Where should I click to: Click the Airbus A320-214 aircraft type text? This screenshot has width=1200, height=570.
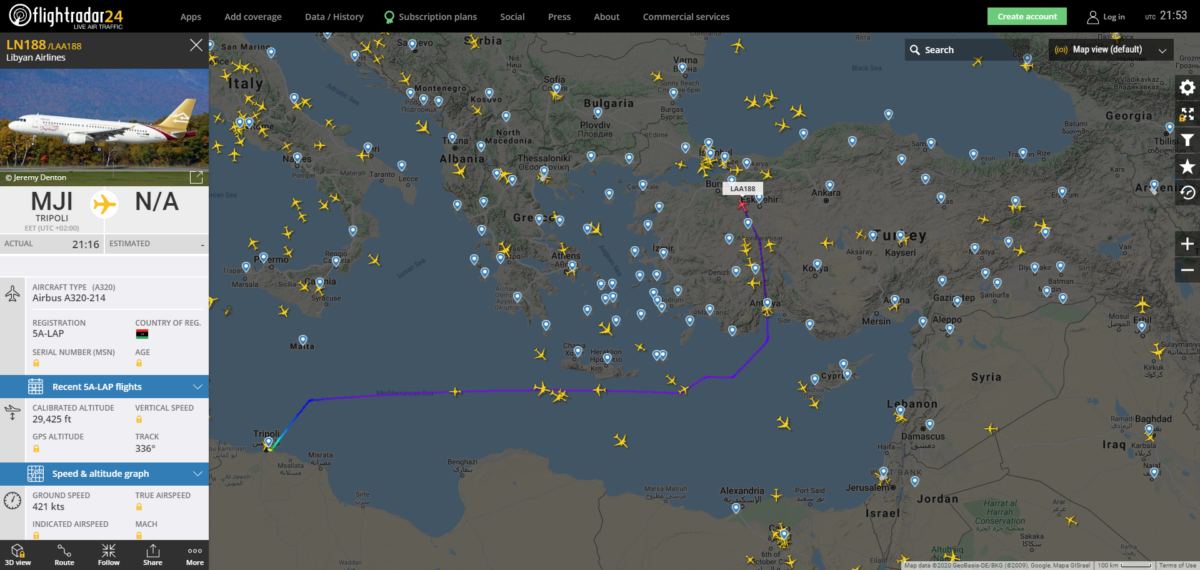(x=69, y=298)
